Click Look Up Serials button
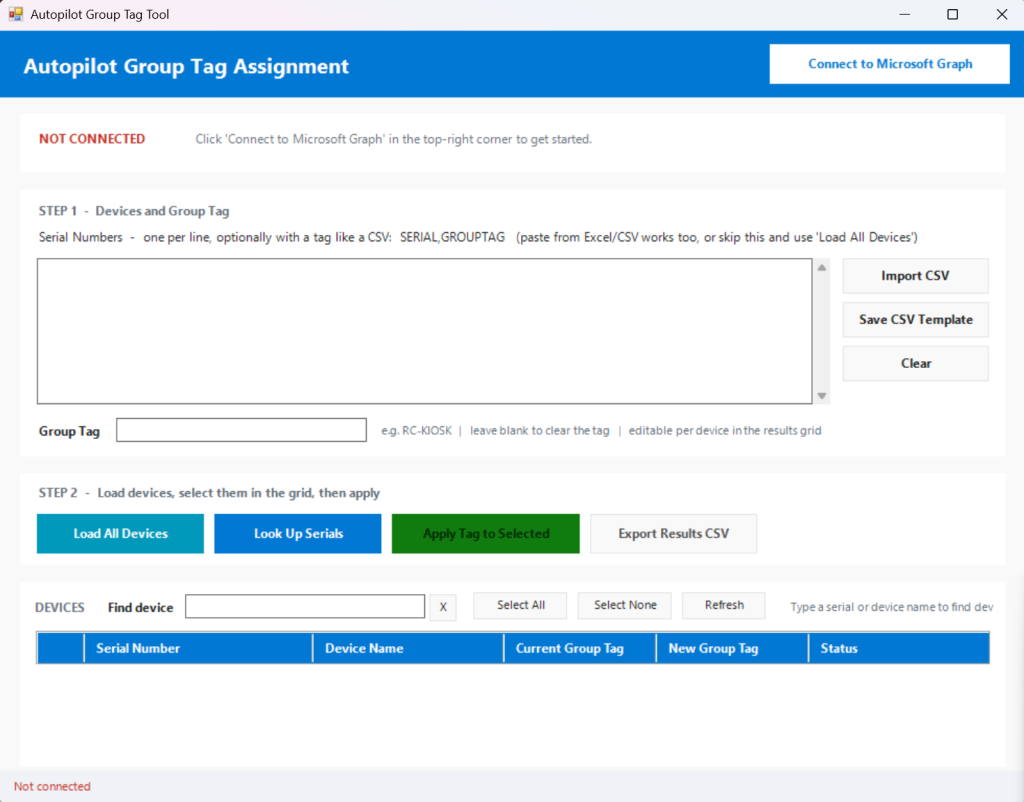This screenshot has height=802, width=1024. [x=298, y=534]
